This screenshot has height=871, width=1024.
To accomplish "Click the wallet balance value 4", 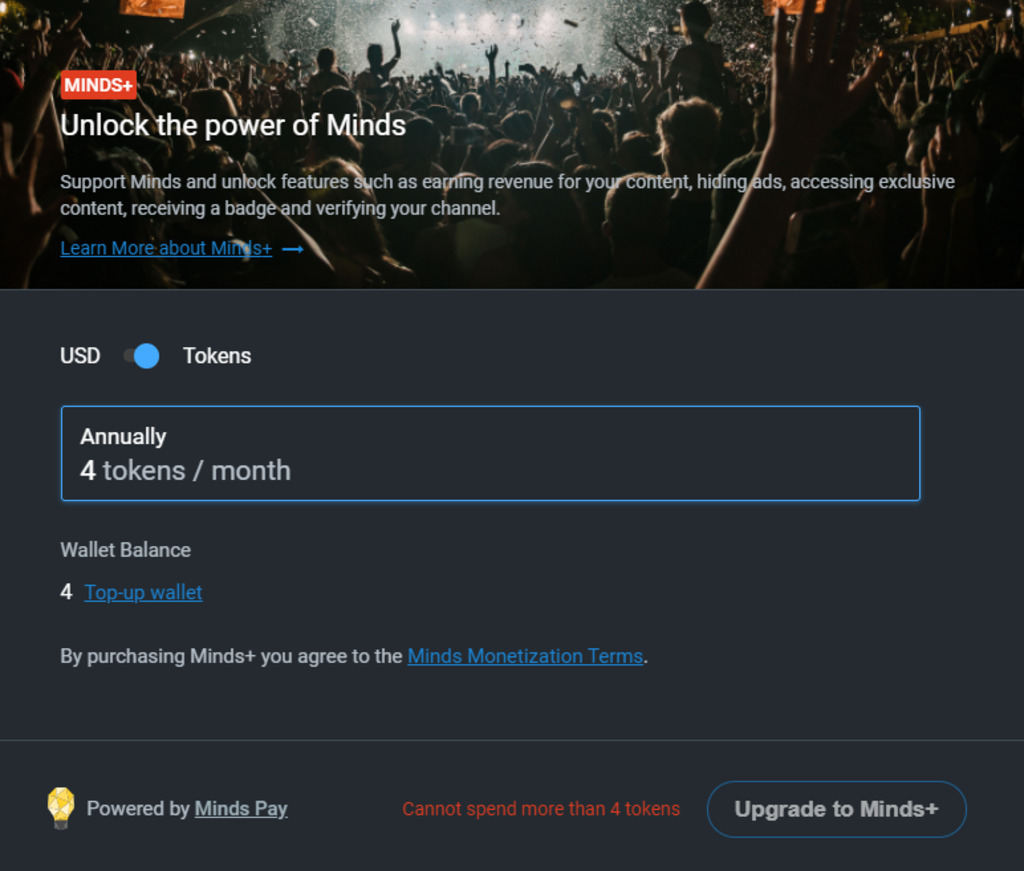I will tap(66, 592).
